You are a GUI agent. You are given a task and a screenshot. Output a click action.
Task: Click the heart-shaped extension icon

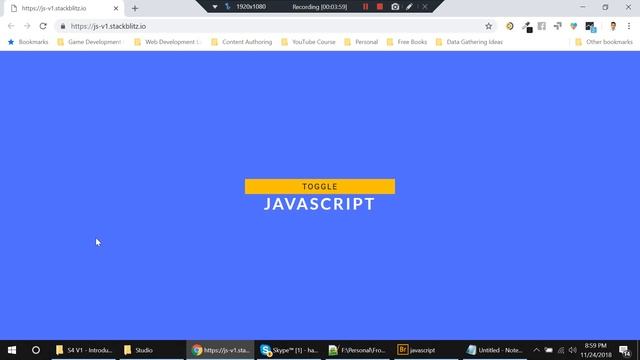point(573,26)
